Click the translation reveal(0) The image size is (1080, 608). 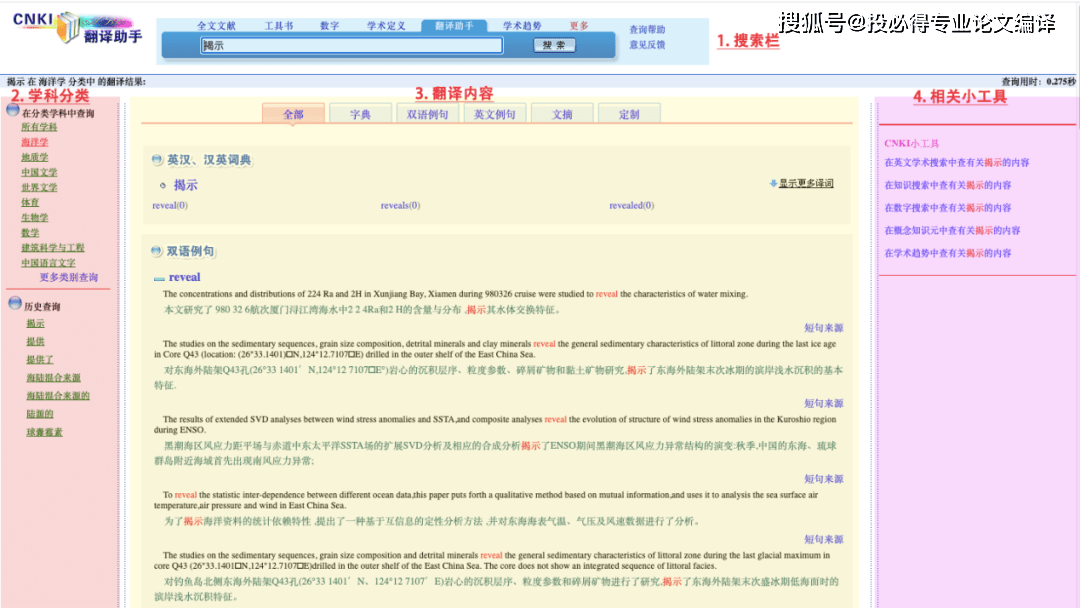[x=169, y=205]
